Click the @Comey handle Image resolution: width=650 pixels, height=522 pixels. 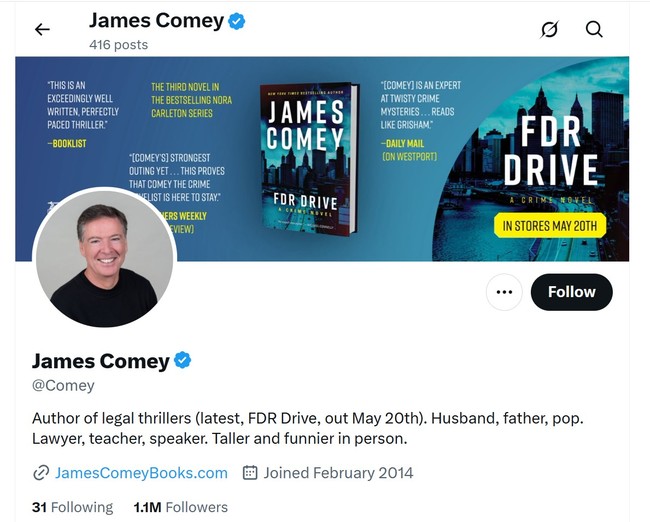click(63, 385)
